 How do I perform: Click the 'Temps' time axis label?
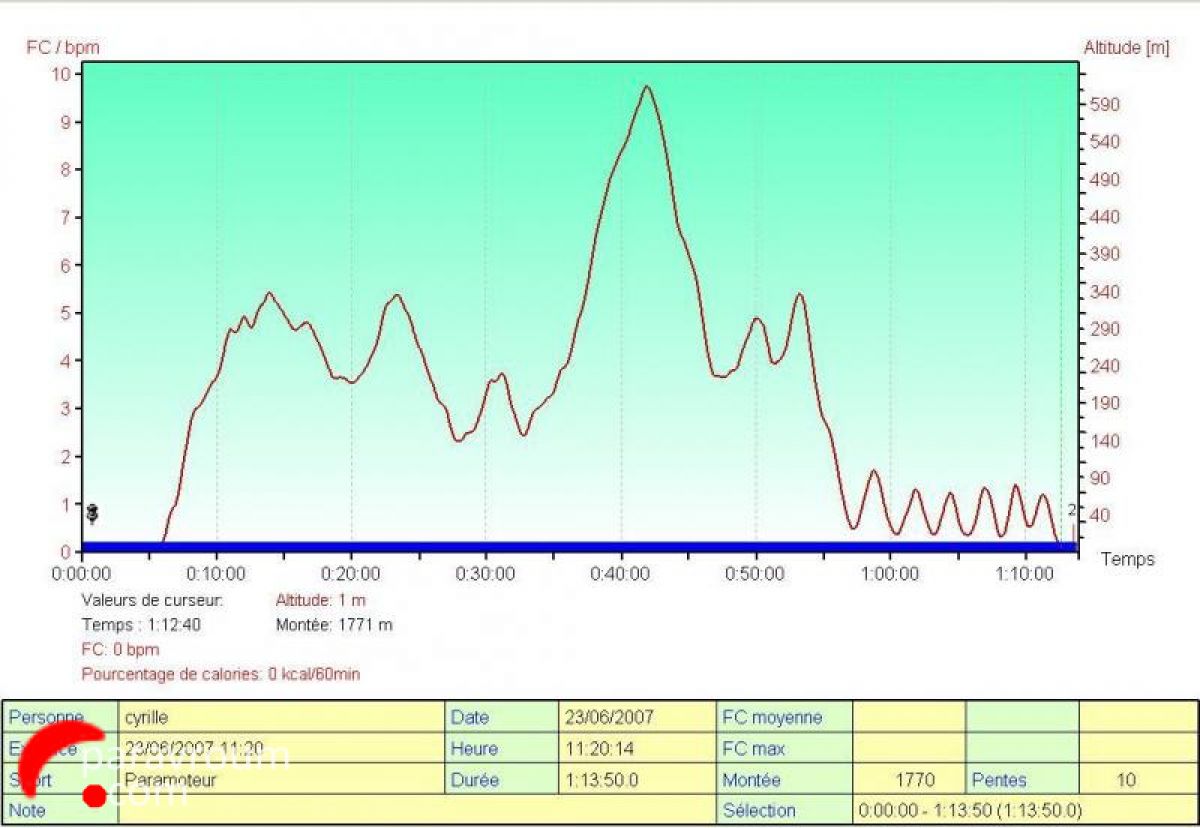click(1127, 559)
